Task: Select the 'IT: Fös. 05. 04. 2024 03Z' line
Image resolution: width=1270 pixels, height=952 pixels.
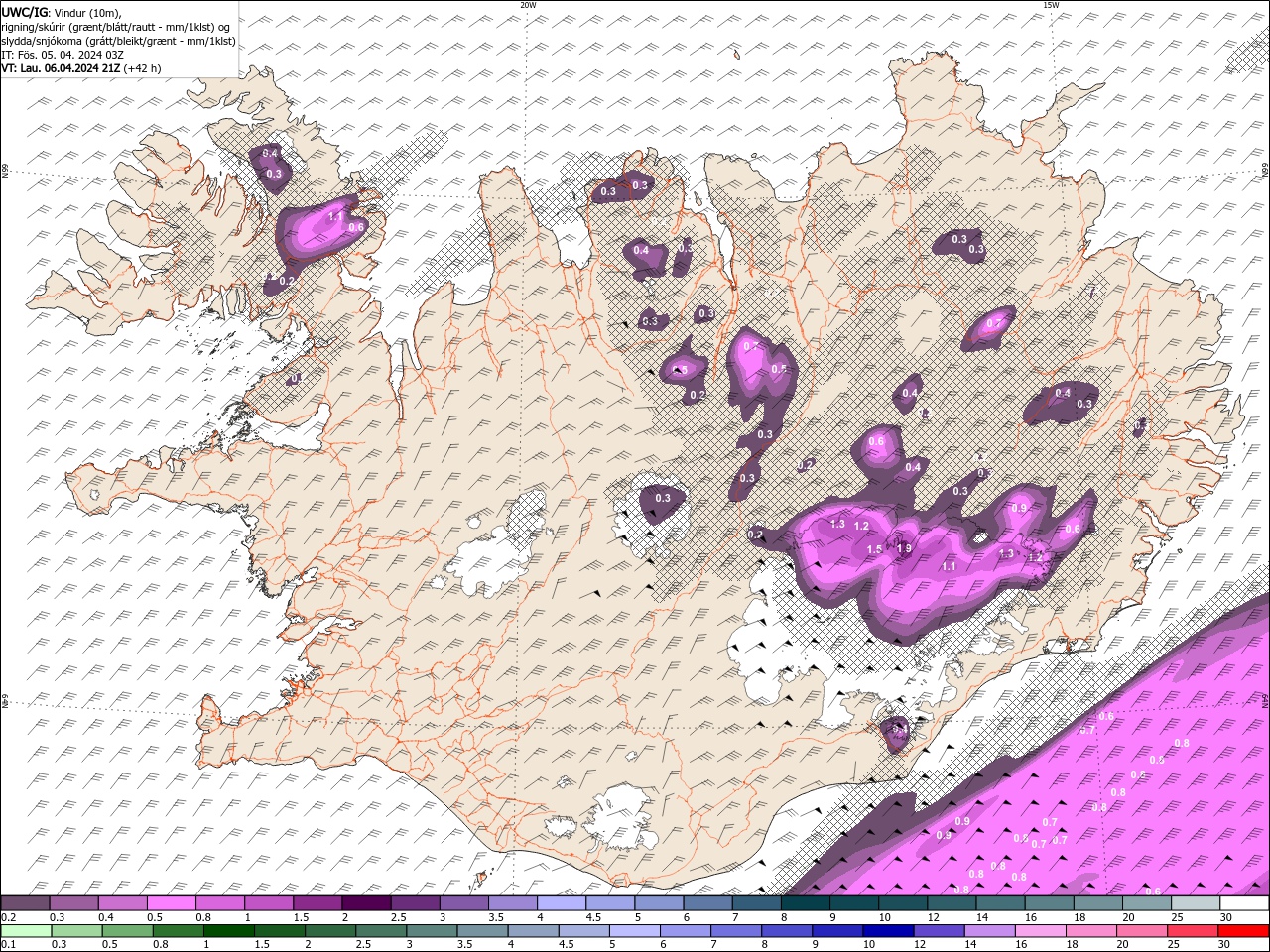Action: coord(63,55)
